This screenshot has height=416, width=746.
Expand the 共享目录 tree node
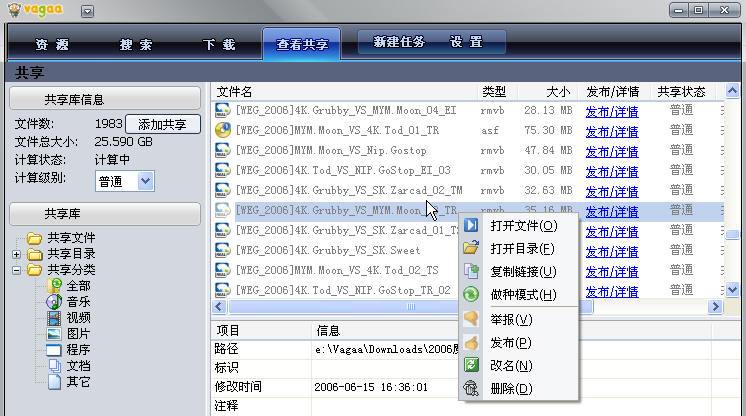tap(17, 254)
